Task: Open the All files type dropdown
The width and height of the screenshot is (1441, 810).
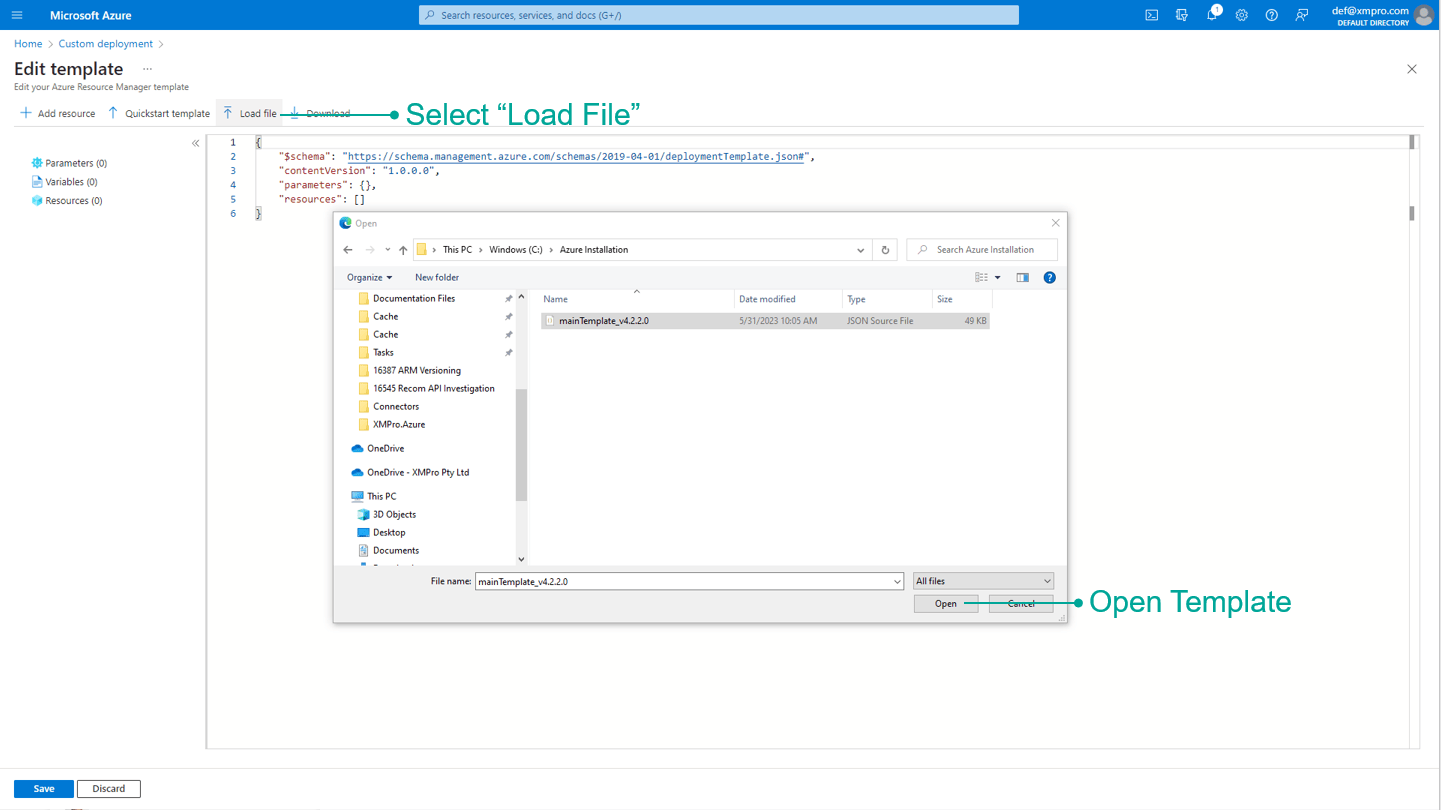Action: [x=983, y=581]
